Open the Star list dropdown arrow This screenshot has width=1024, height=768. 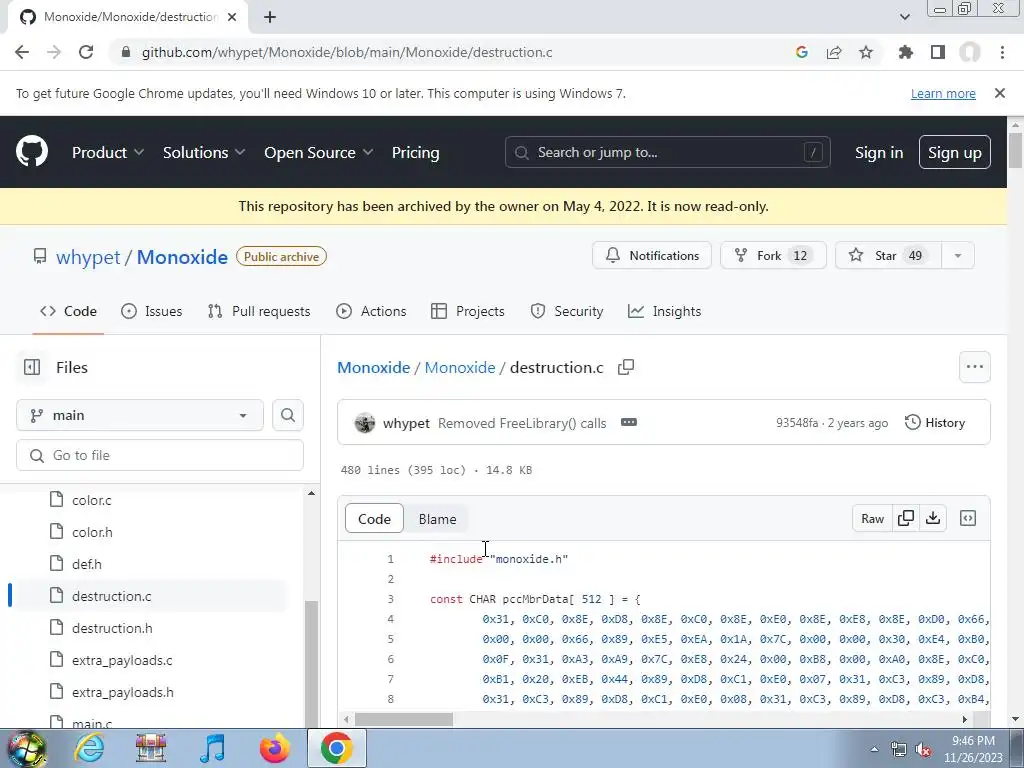point(957,255)
